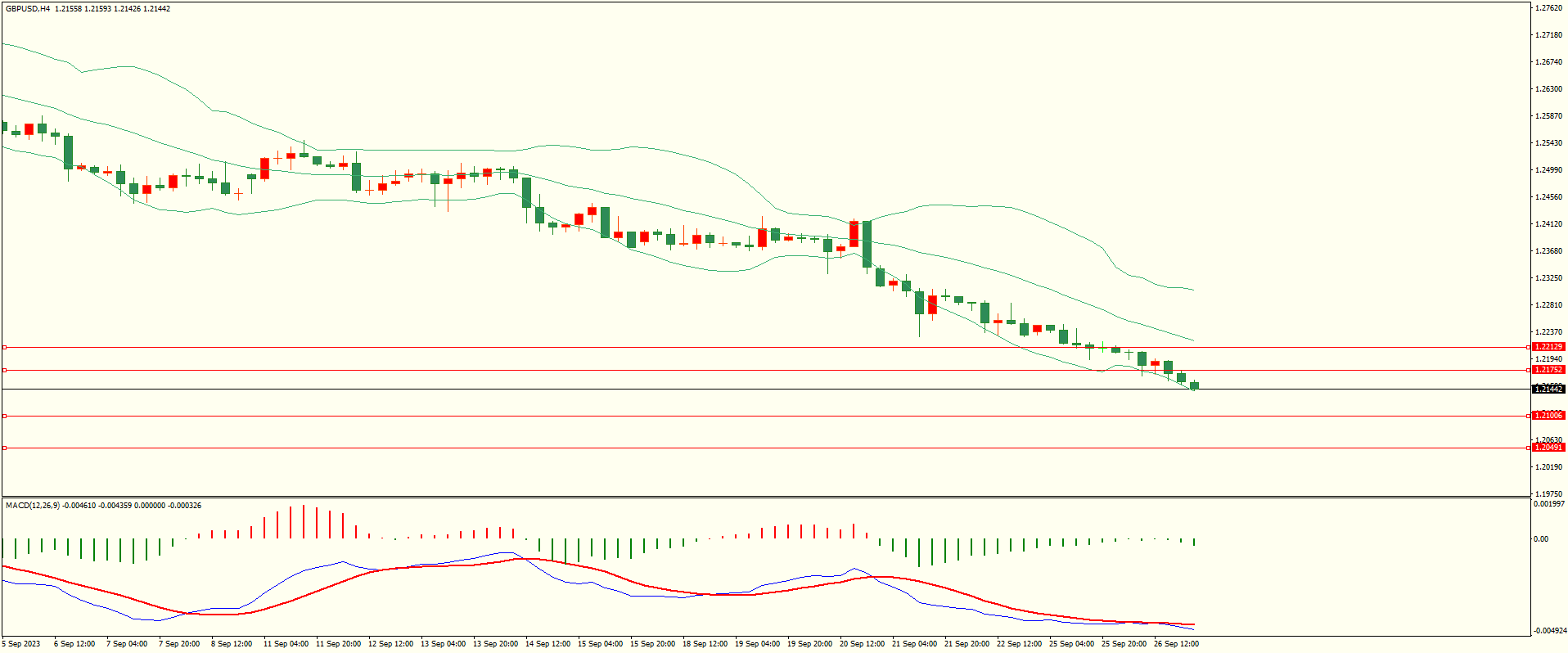Select the red 1.20491 price tag
Image resolution: width=1568 pixels, height=653 pixels.
click(x=1548, y=448)
